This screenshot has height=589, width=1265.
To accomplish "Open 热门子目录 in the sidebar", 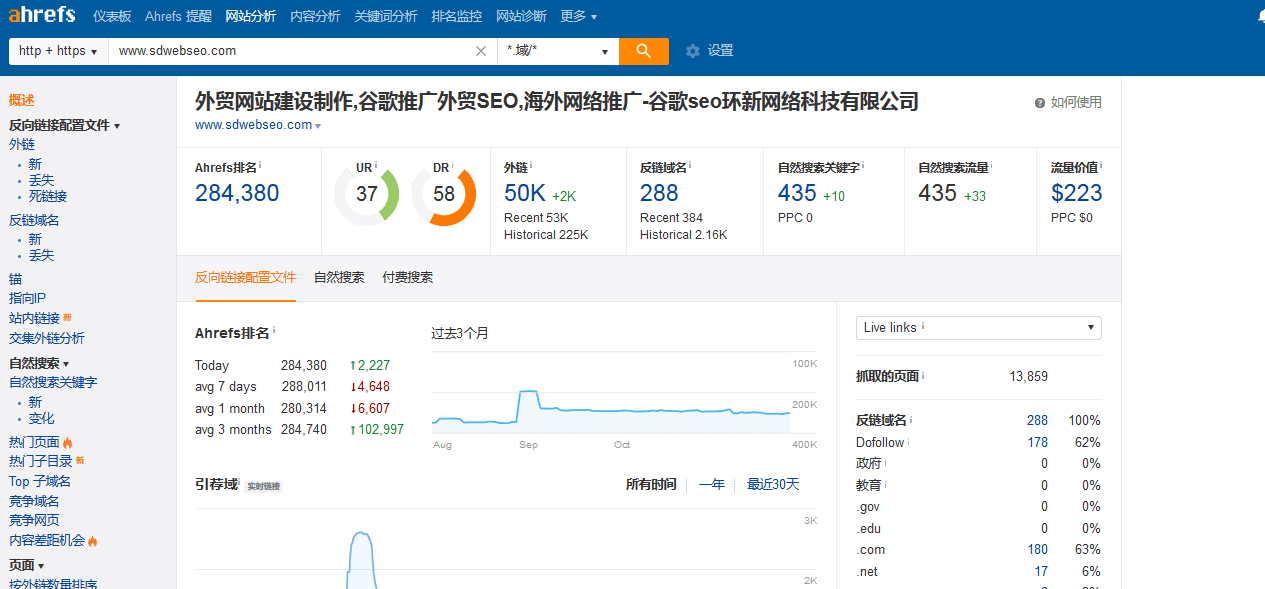I will [41, 461].
